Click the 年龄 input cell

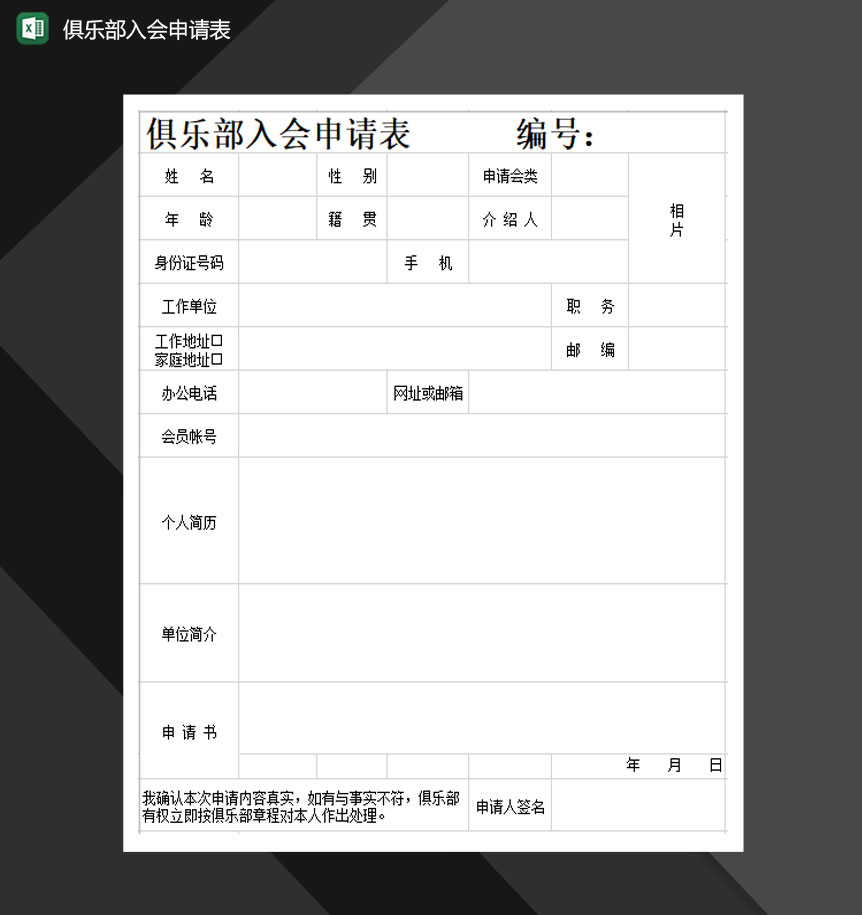278,218
